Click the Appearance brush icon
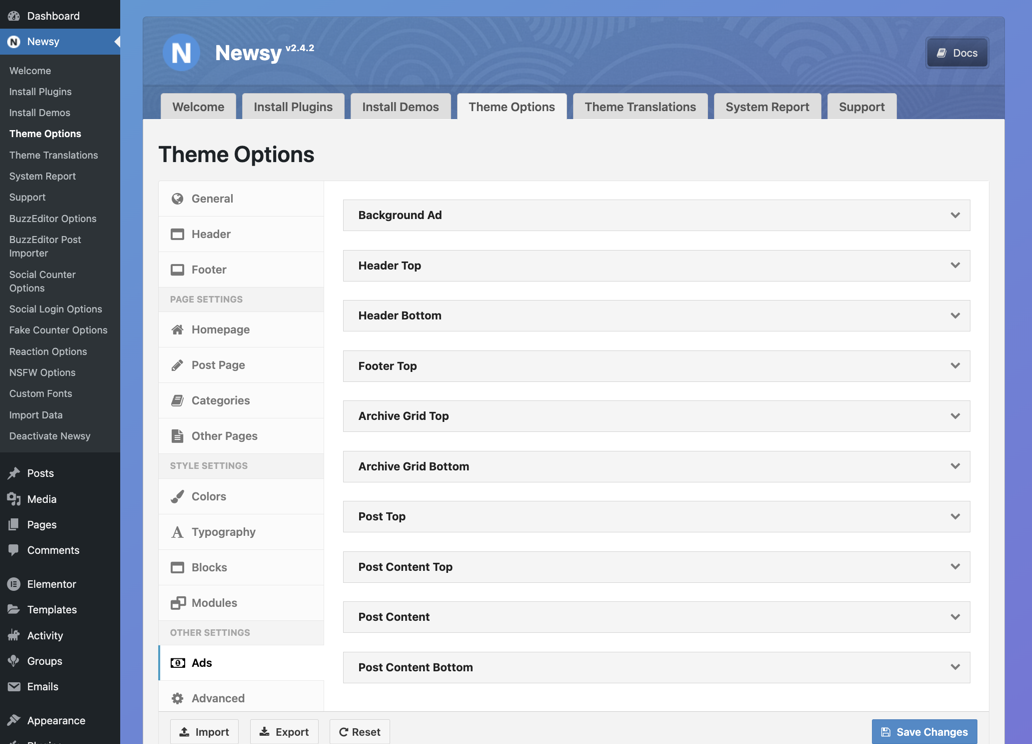The image size is (1032, 744). 14,720
